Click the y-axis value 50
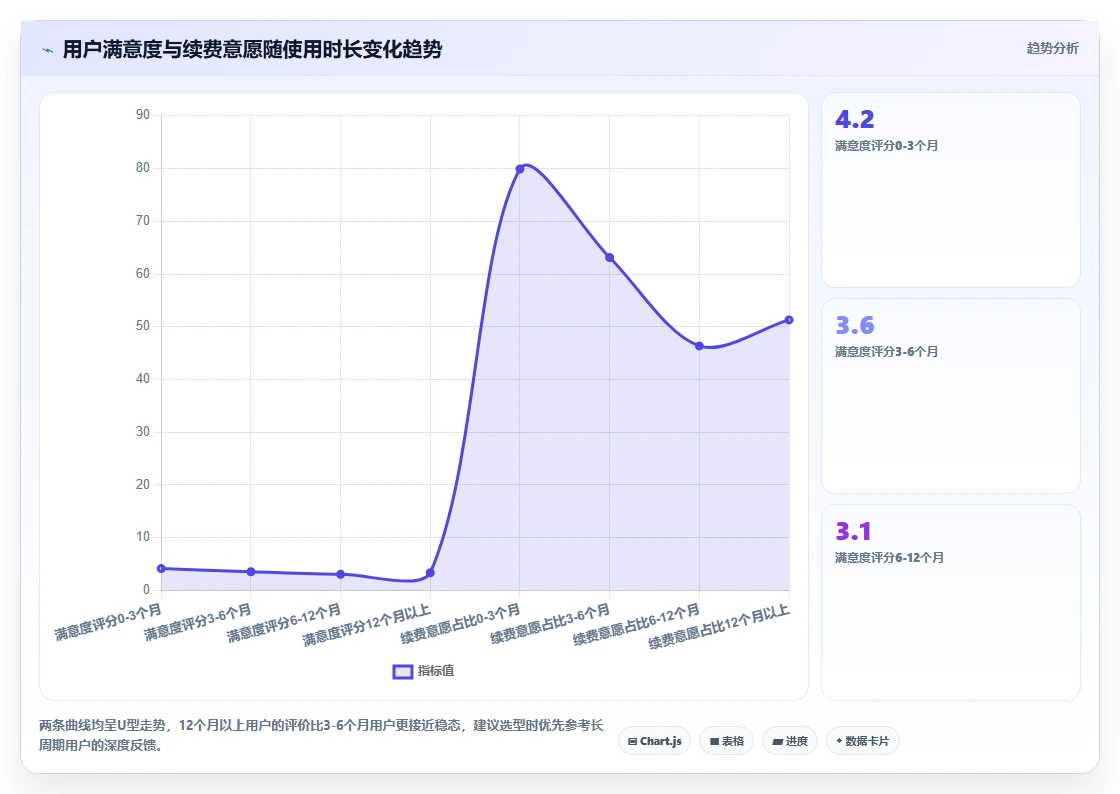This screenshot has width=1120, height=794. click(x=143, y=326)
